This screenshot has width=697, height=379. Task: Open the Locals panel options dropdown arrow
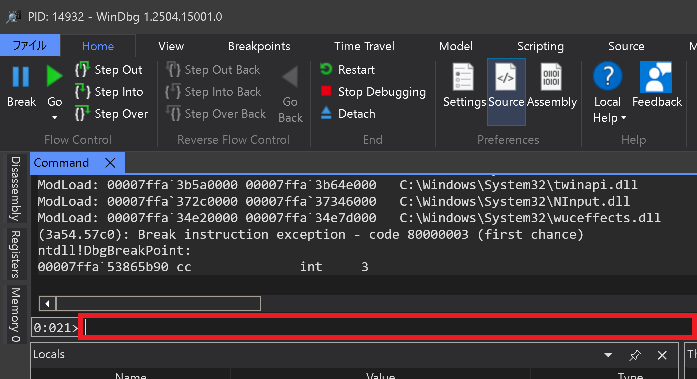pyautogui.click(x=608, y=355)
